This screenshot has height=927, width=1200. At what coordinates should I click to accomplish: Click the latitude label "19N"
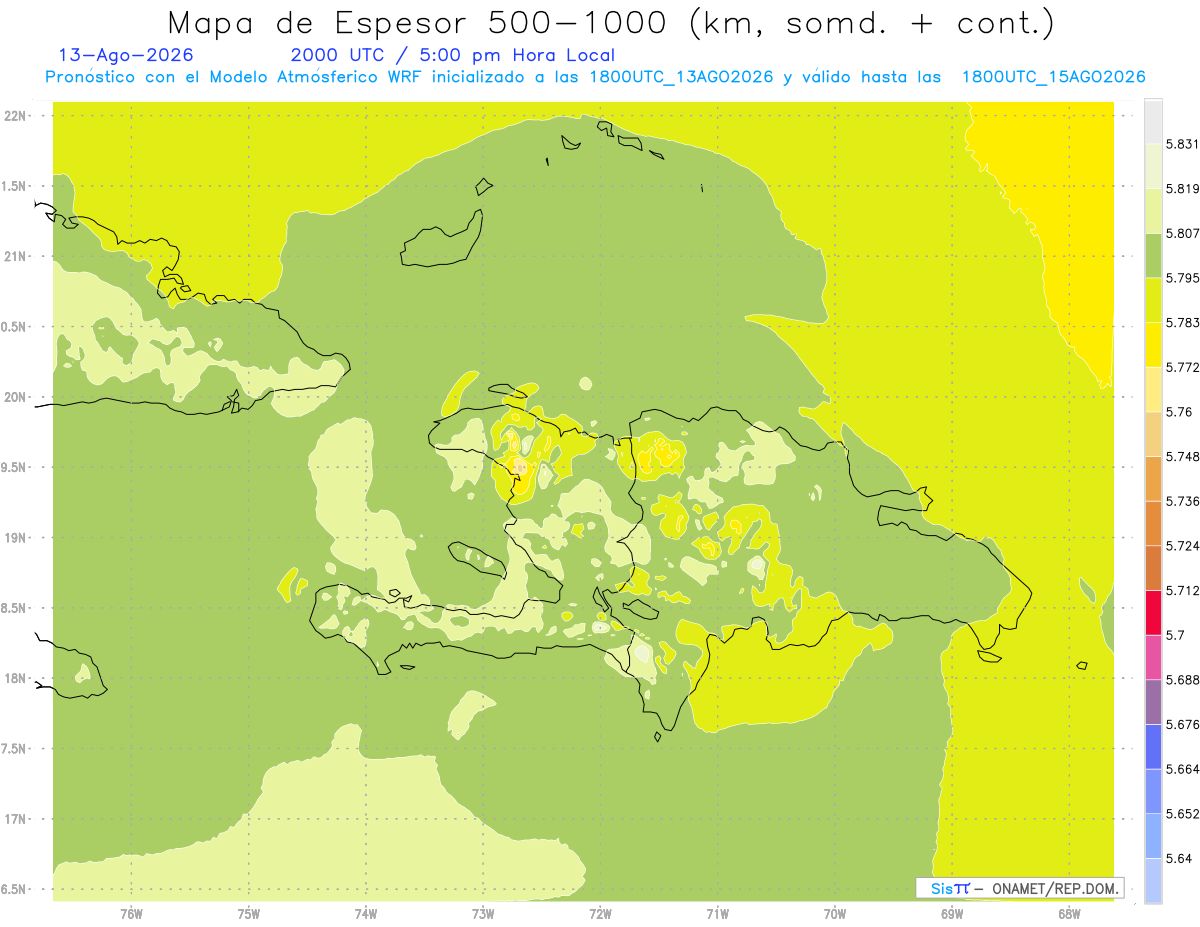click(16, 538)
